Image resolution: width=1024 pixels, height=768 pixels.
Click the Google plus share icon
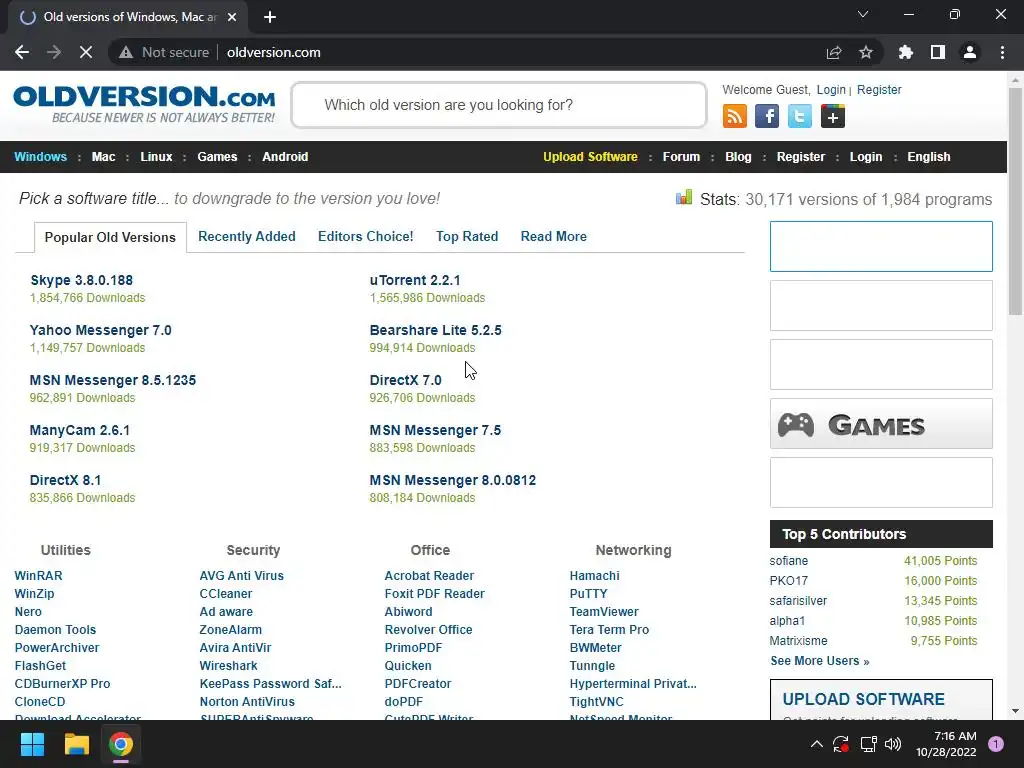pyautogui.click(x=833, y=116)
